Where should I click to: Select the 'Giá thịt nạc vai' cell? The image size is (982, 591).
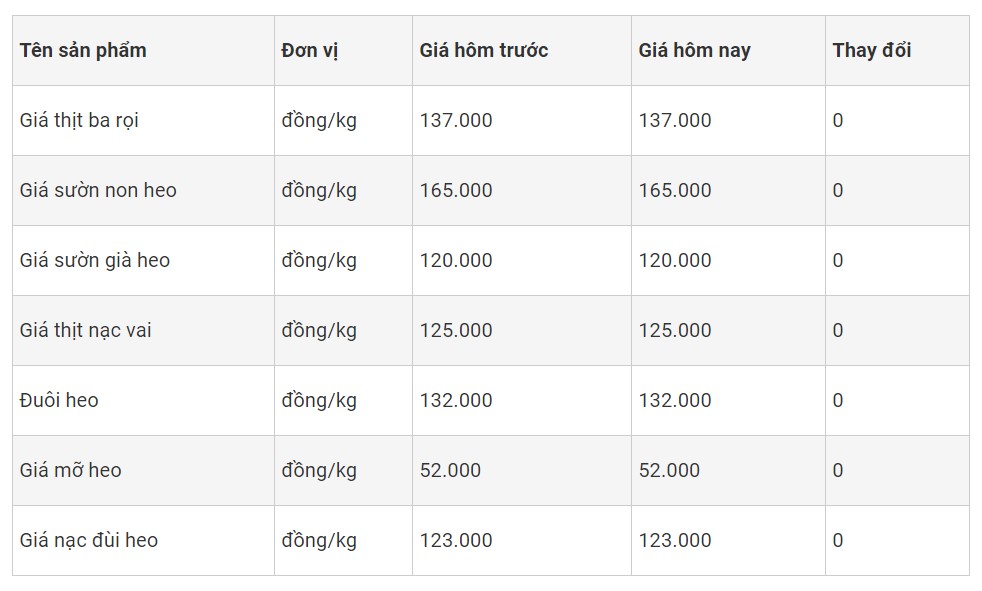tap(86, 331)
